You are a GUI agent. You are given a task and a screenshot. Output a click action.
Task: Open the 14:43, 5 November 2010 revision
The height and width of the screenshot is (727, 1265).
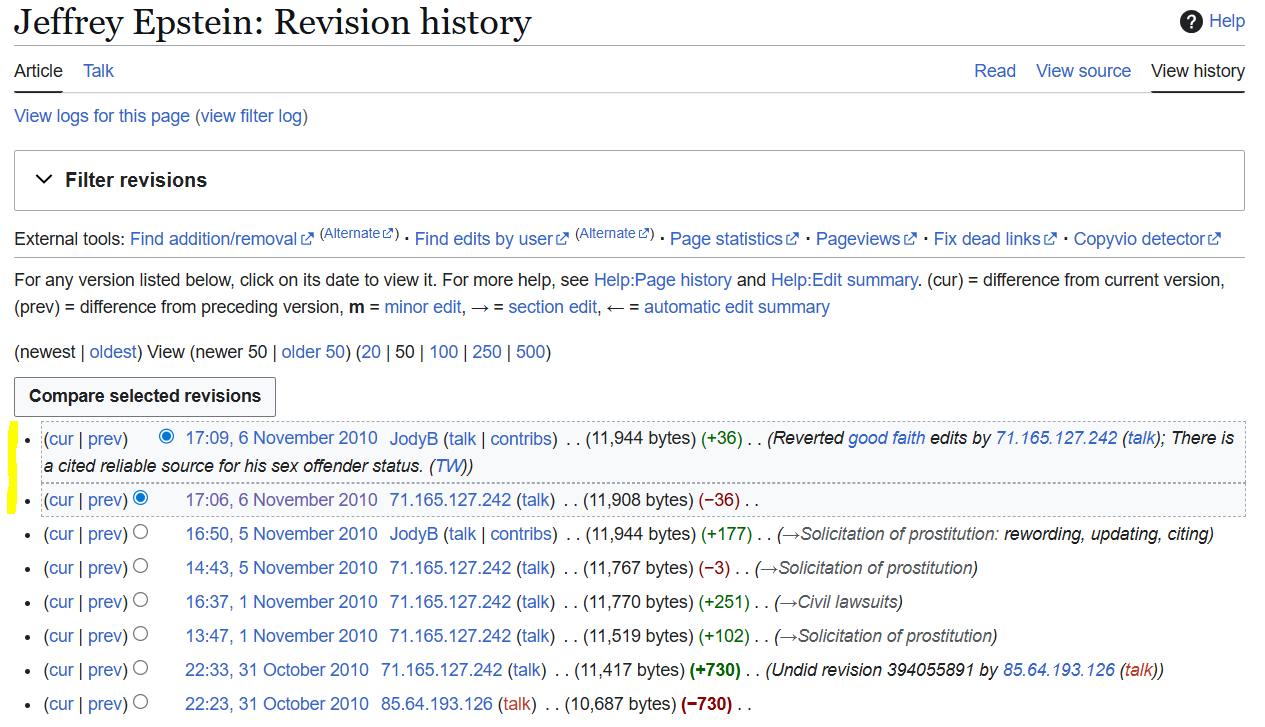pos(281,568)
